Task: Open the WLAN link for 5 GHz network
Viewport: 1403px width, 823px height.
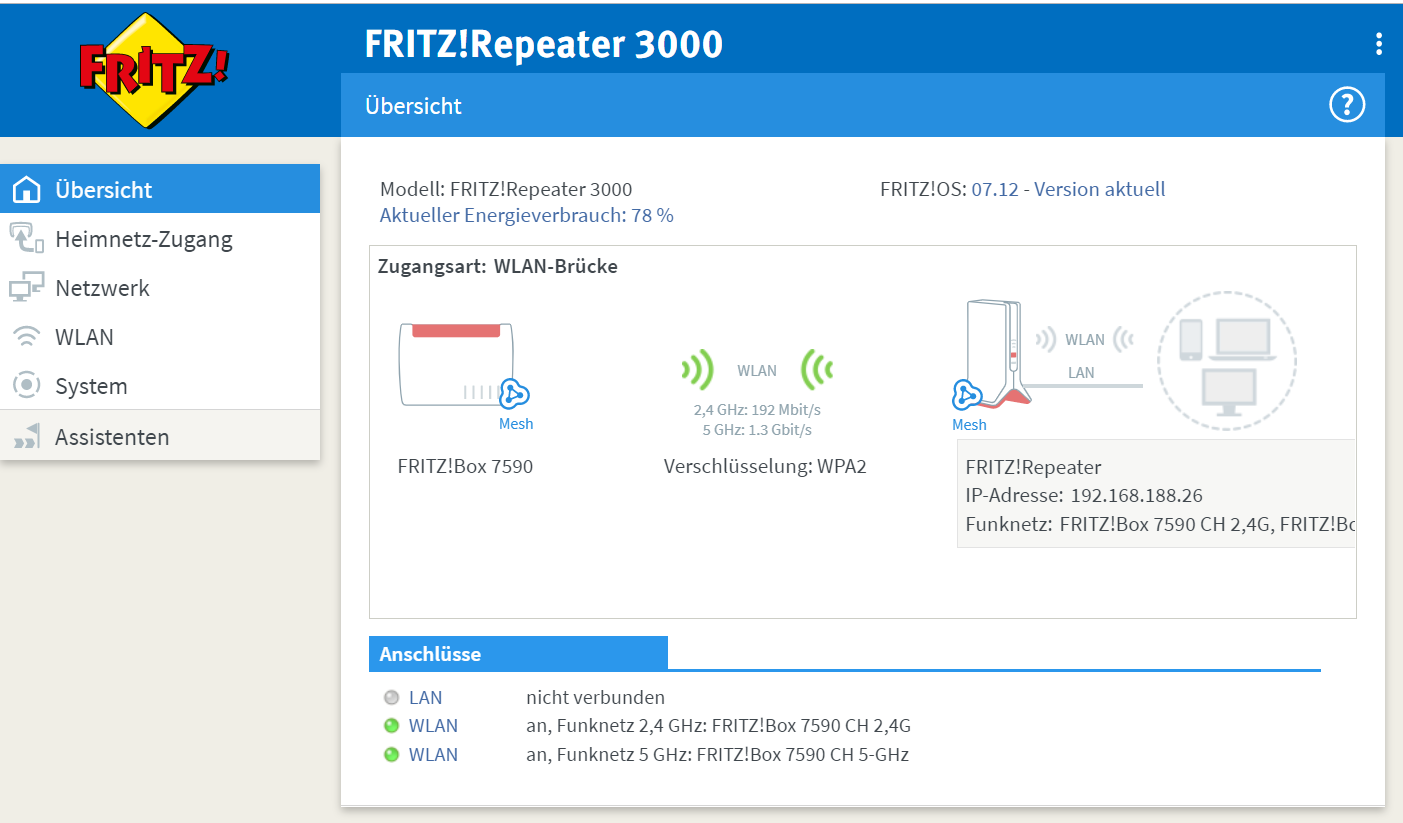Action: (433, 755)
